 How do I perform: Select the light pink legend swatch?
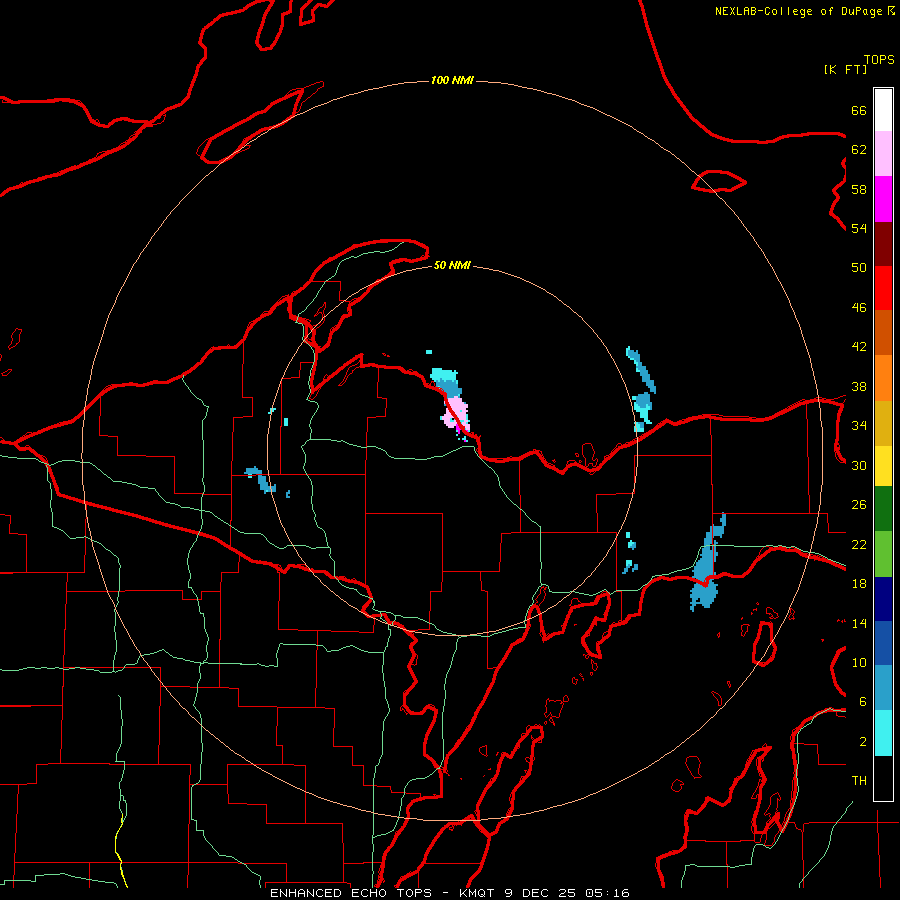pos(883,154)
